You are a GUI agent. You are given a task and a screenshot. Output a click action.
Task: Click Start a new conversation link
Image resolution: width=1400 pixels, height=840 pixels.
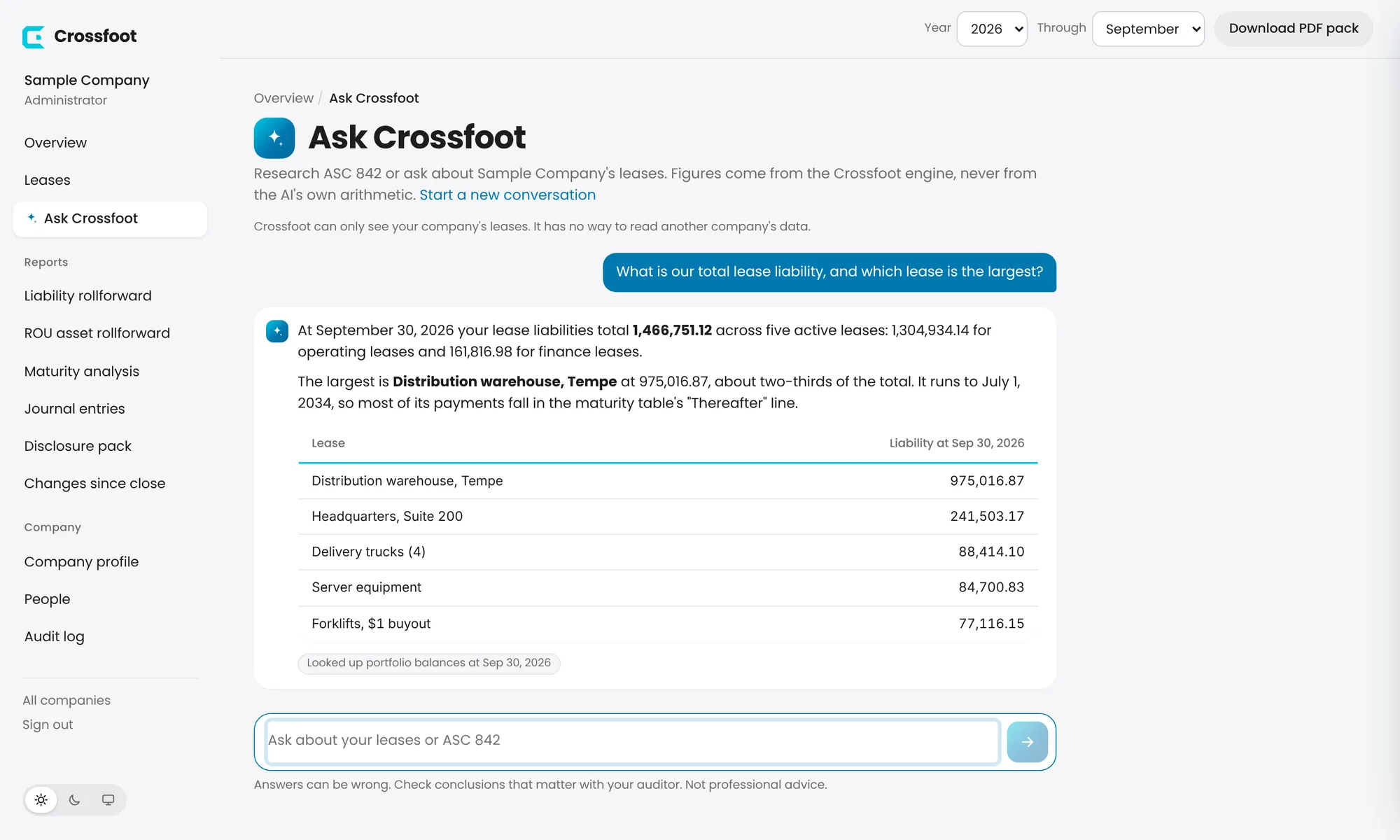point(507,195)
